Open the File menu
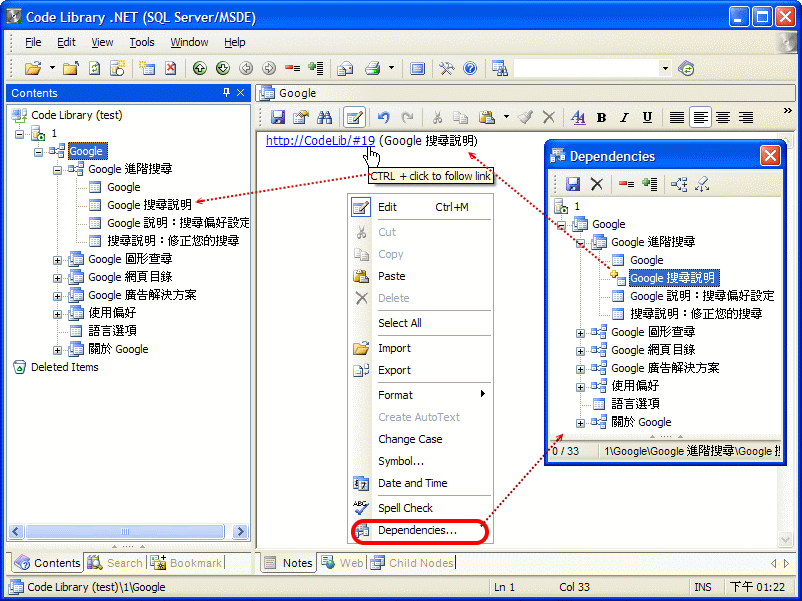Image resolution: width=802 pixels, height=601 pixels. pos(33,42)
